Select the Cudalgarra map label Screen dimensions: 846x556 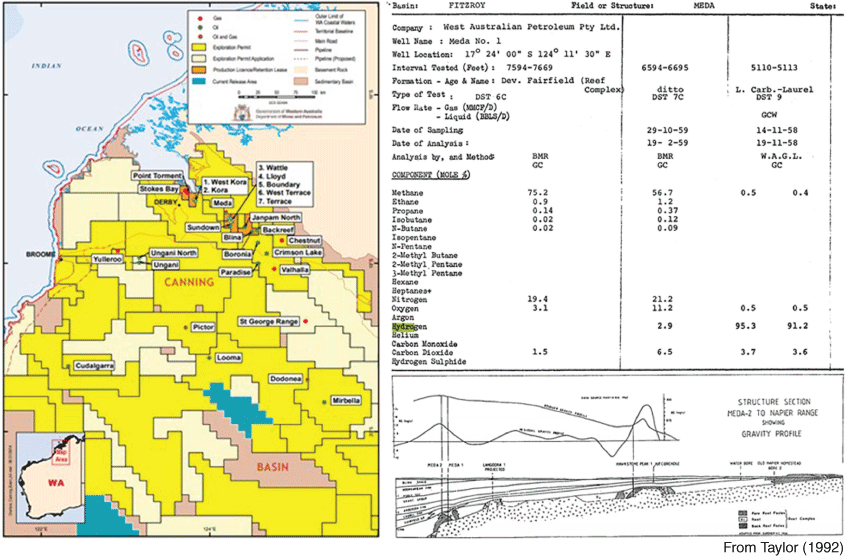94,365
